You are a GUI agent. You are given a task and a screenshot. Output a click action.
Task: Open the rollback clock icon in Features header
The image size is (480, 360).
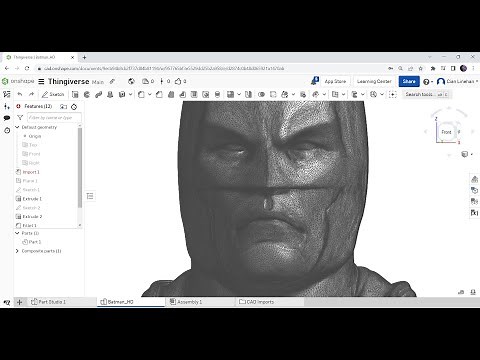tap(74, 107)
